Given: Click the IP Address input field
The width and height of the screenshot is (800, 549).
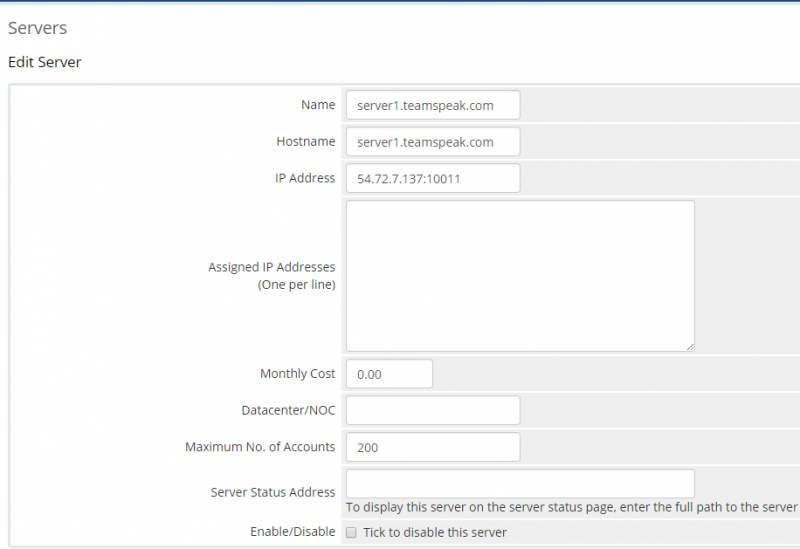Looking at the screenshot, I should click(x=433, y=178).
